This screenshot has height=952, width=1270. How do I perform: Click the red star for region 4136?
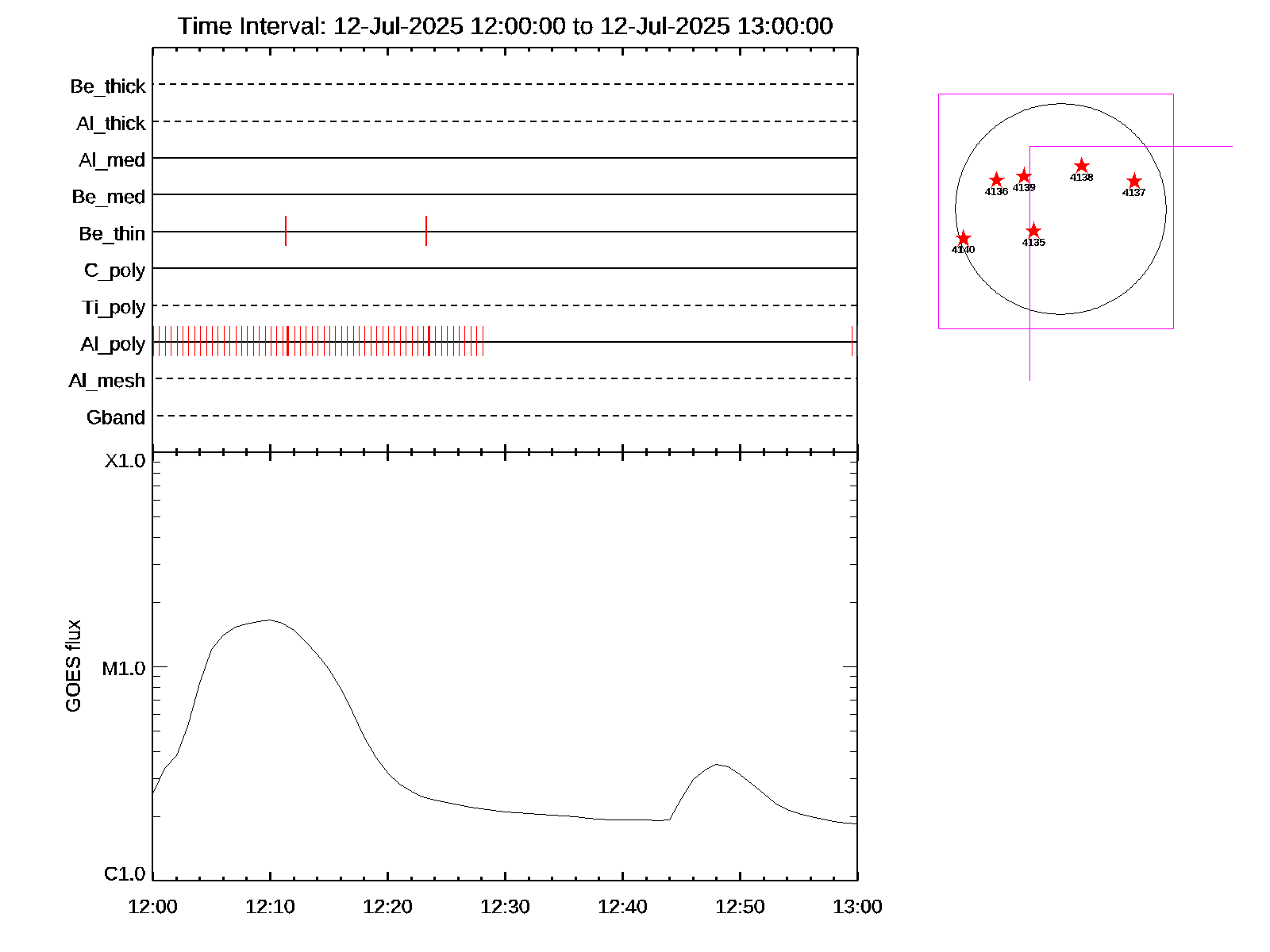(x=996, y=180)
